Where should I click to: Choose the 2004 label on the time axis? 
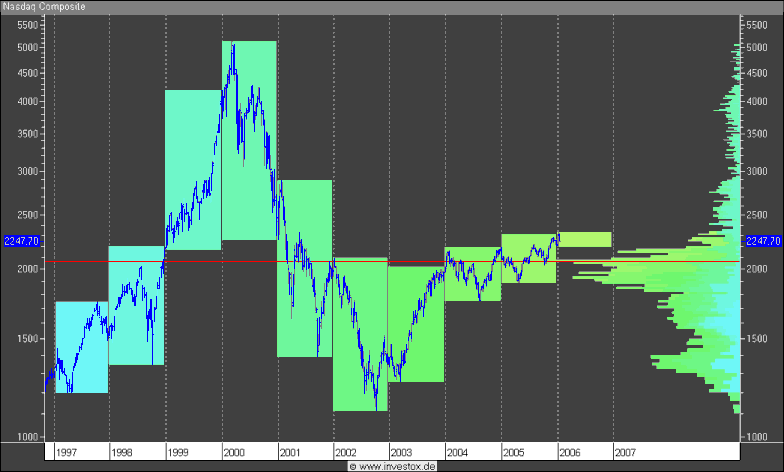458,453
